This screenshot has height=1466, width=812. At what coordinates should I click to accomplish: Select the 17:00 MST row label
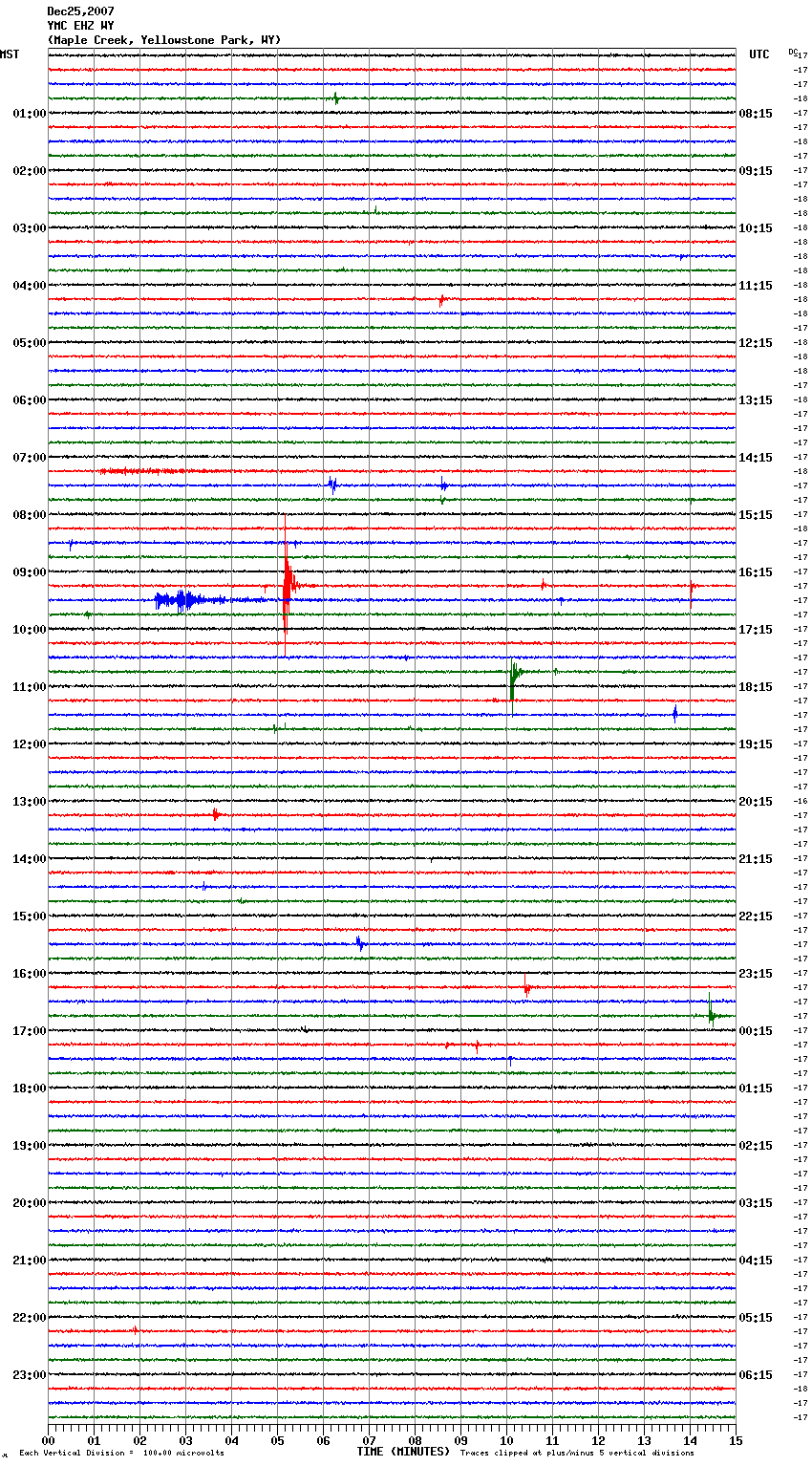[30, 1031]
